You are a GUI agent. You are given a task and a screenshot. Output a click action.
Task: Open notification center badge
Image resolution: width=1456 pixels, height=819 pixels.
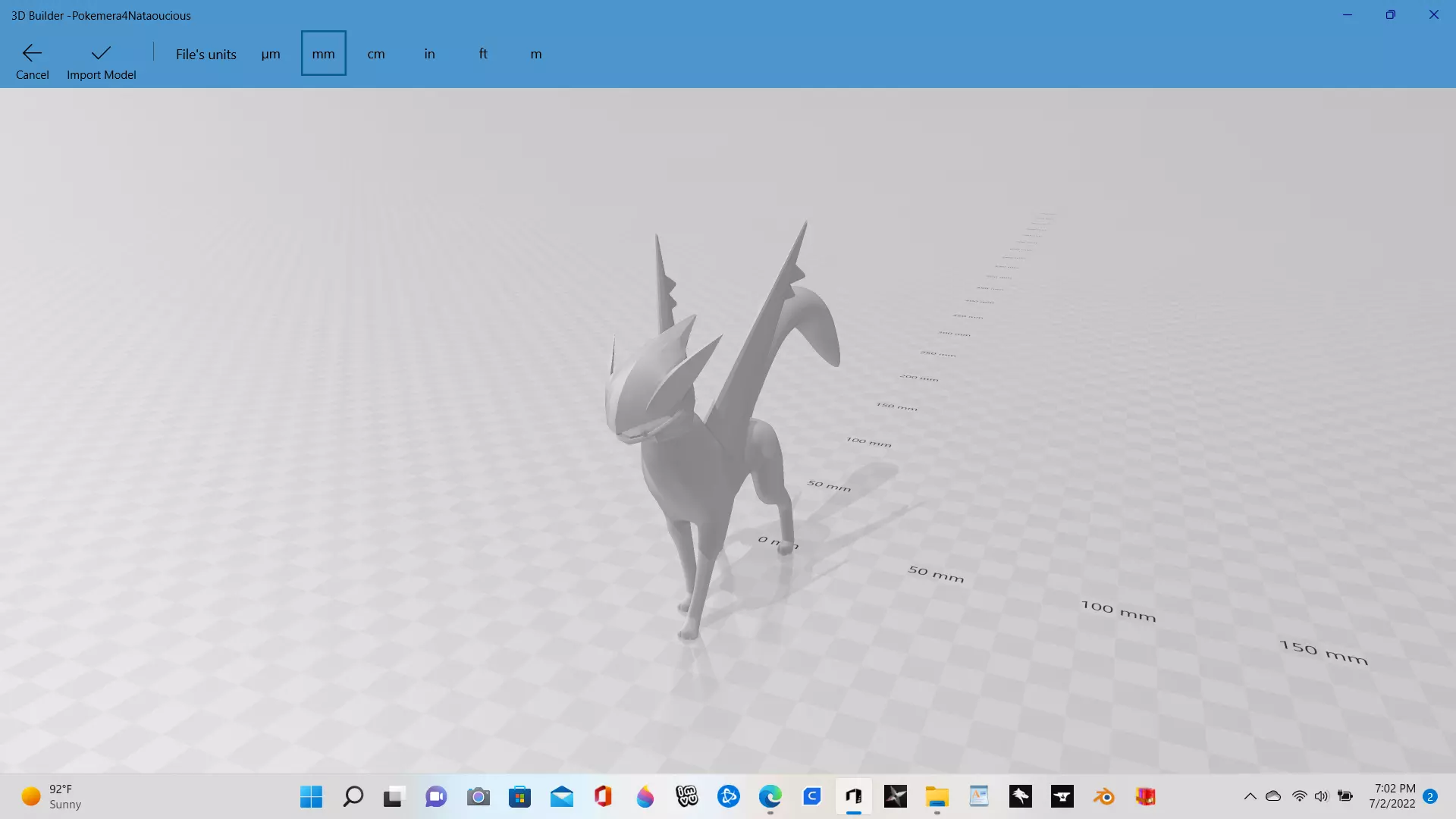point(1430,796)
